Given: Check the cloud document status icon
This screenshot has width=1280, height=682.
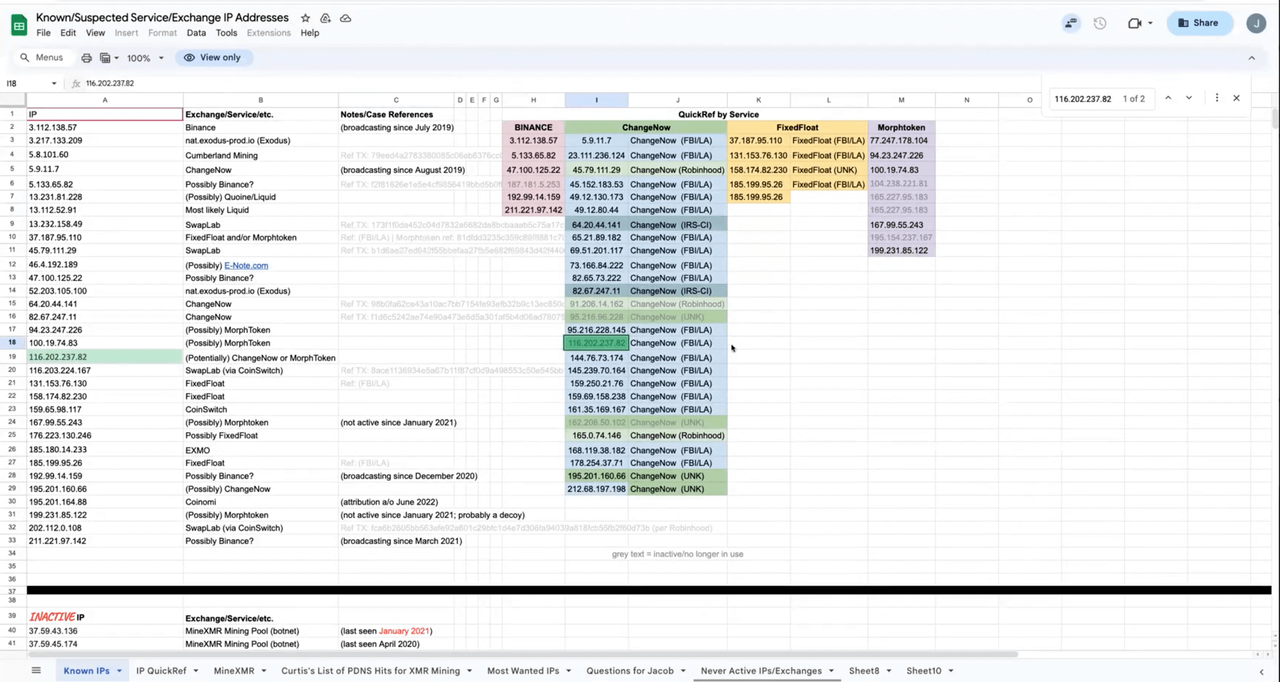Looking at the screenshot, I should point(346,18).
